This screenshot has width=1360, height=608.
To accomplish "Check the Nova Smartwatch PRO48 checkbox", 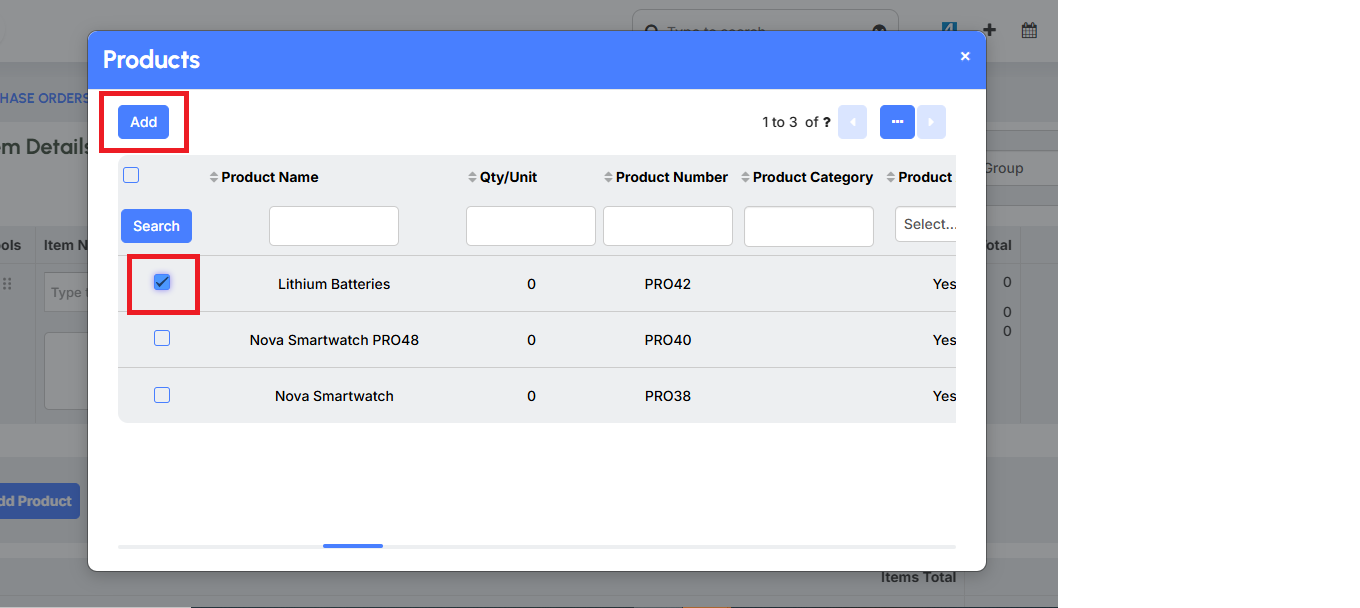I will (162, 338).
